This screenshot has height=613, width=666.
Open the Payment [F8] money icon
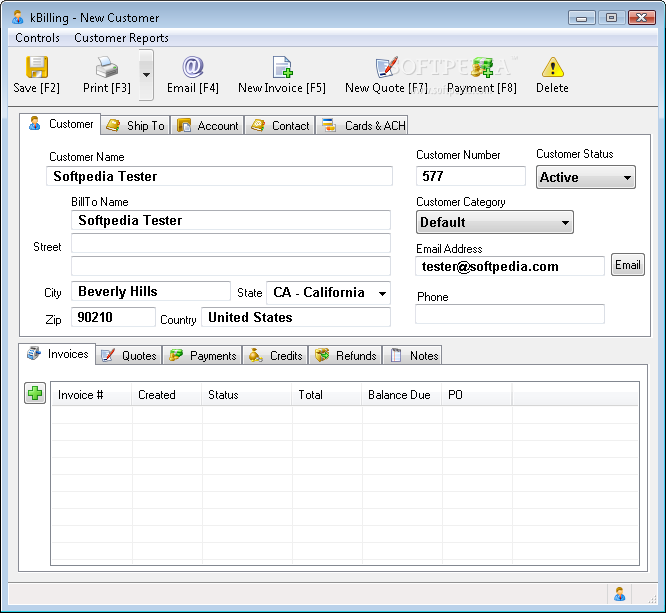482,67
